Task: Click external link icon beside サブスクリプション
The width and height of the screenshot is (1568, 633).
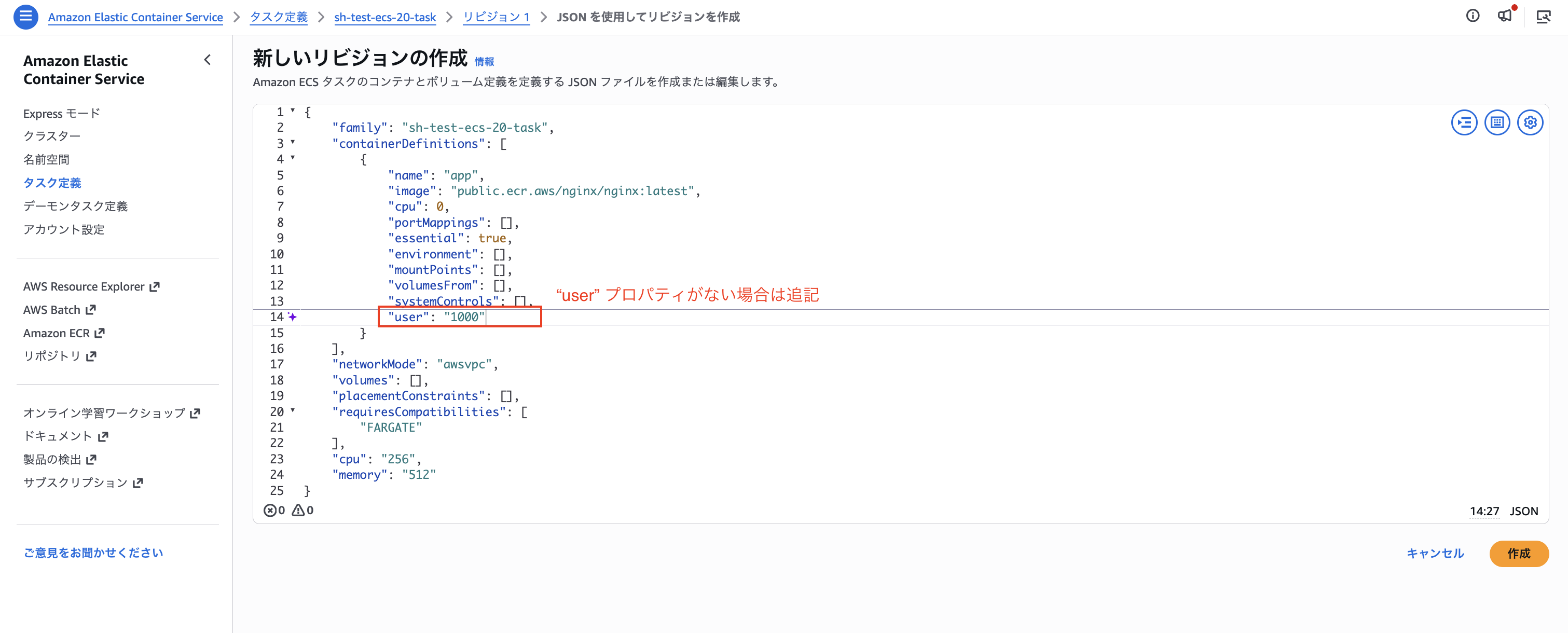Action: point(138,483)
